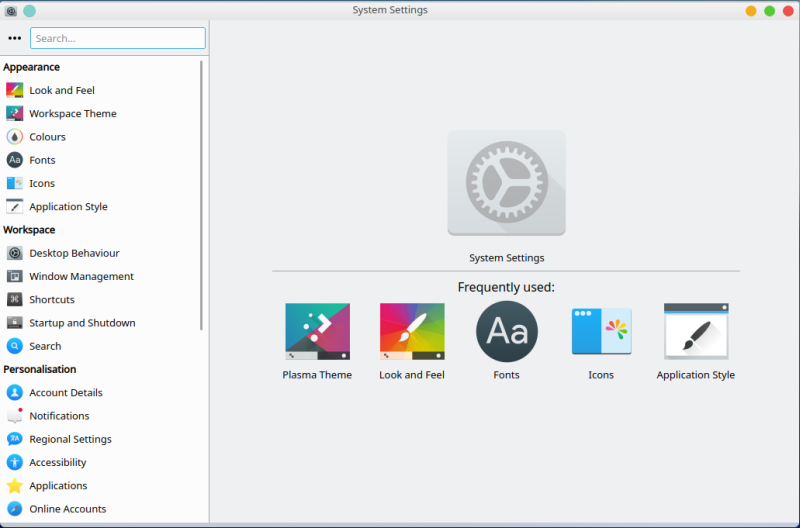Open Window Management settings
This screenshot has height=528, width=800.
point(81,276)
